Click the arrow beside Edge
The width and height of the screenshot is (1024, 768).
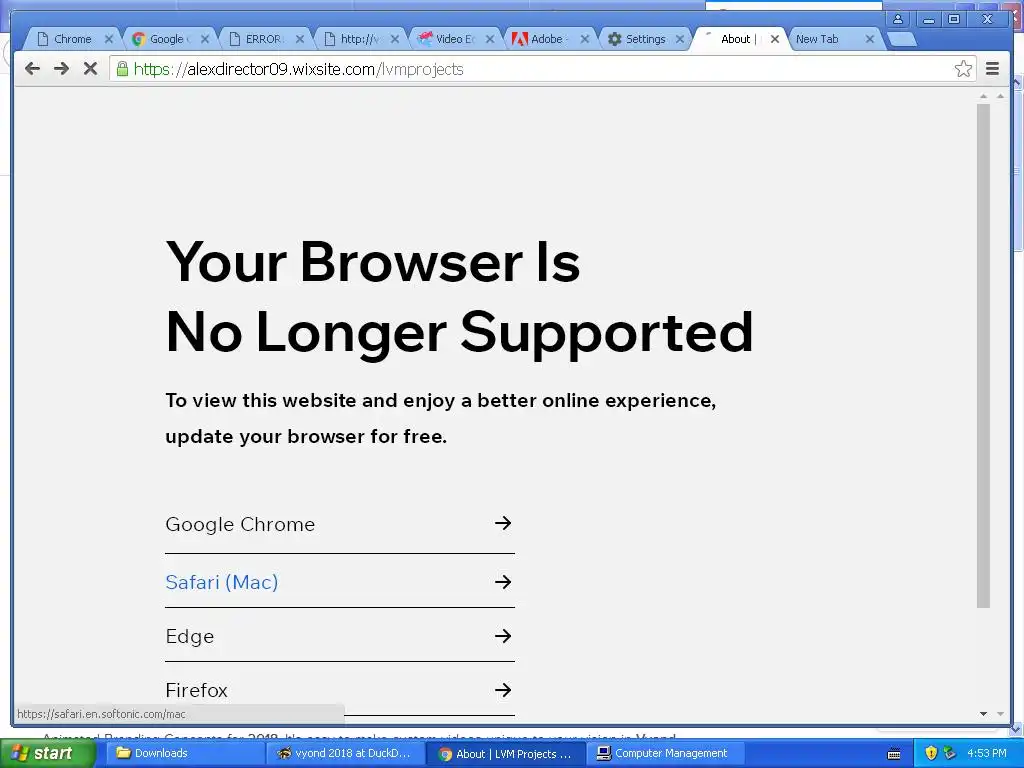pos(503,636)
